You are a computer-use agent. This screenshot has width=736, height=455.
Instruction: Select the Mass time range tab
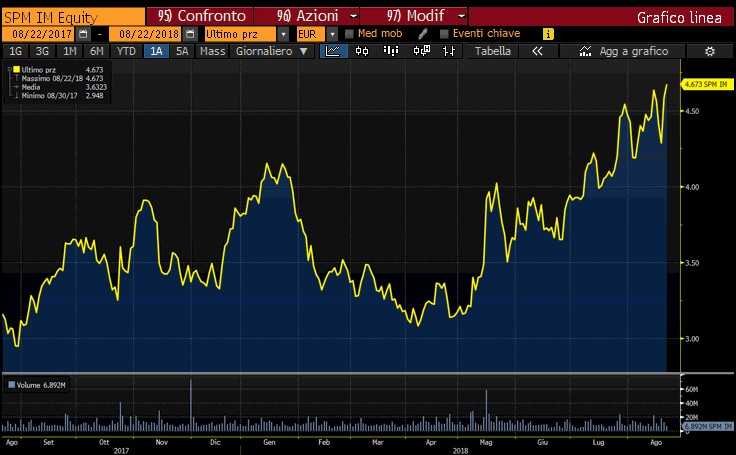213,51
